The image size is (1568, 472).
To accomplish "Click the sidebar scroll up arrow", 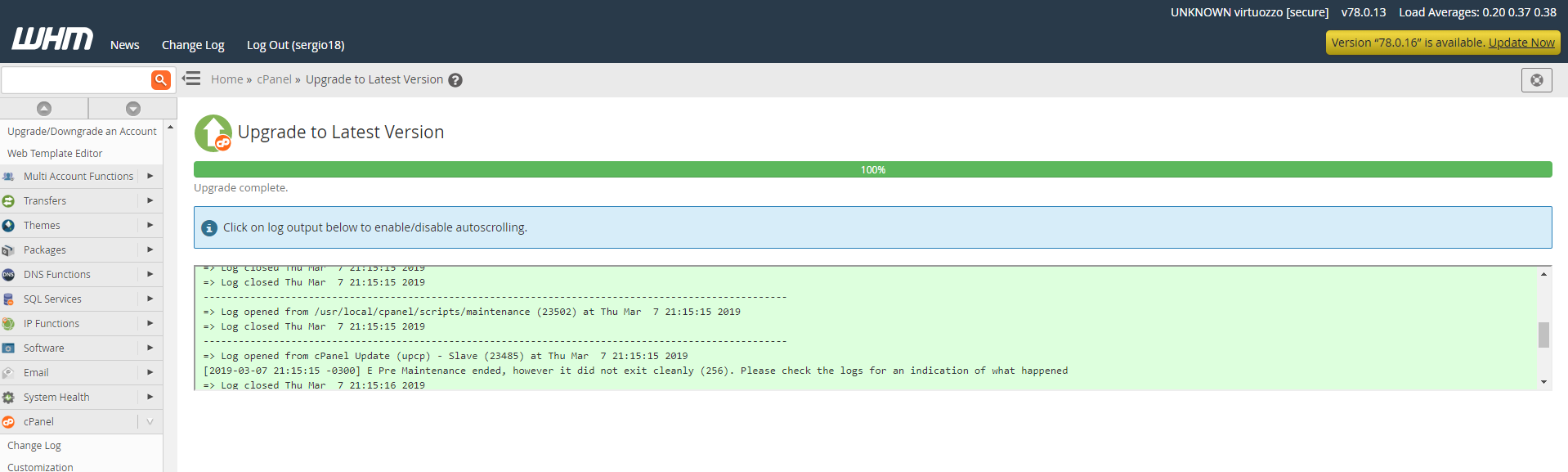I will (x=170, y=127).
